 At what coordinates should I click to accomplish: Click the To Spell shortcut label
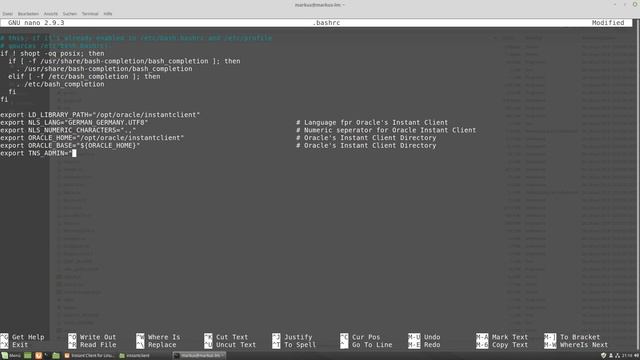click(300, 345)
